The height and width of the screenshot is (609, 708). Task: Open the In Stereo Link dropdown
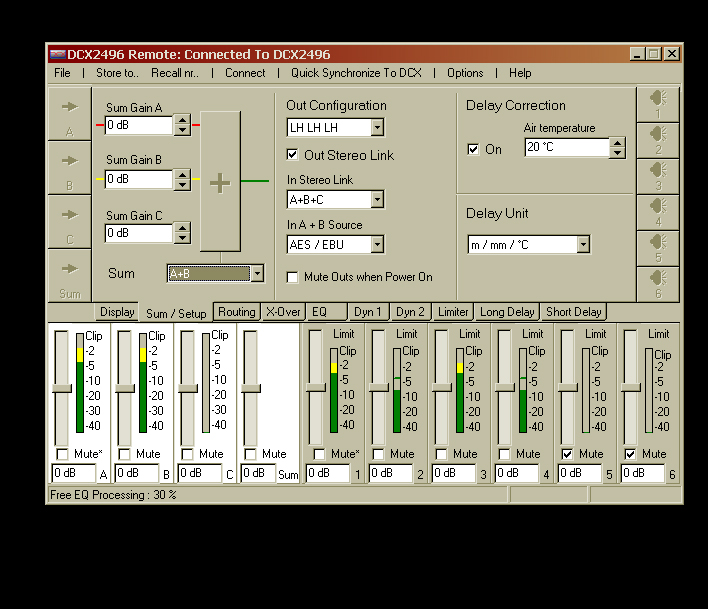click(x=377, y=200)
